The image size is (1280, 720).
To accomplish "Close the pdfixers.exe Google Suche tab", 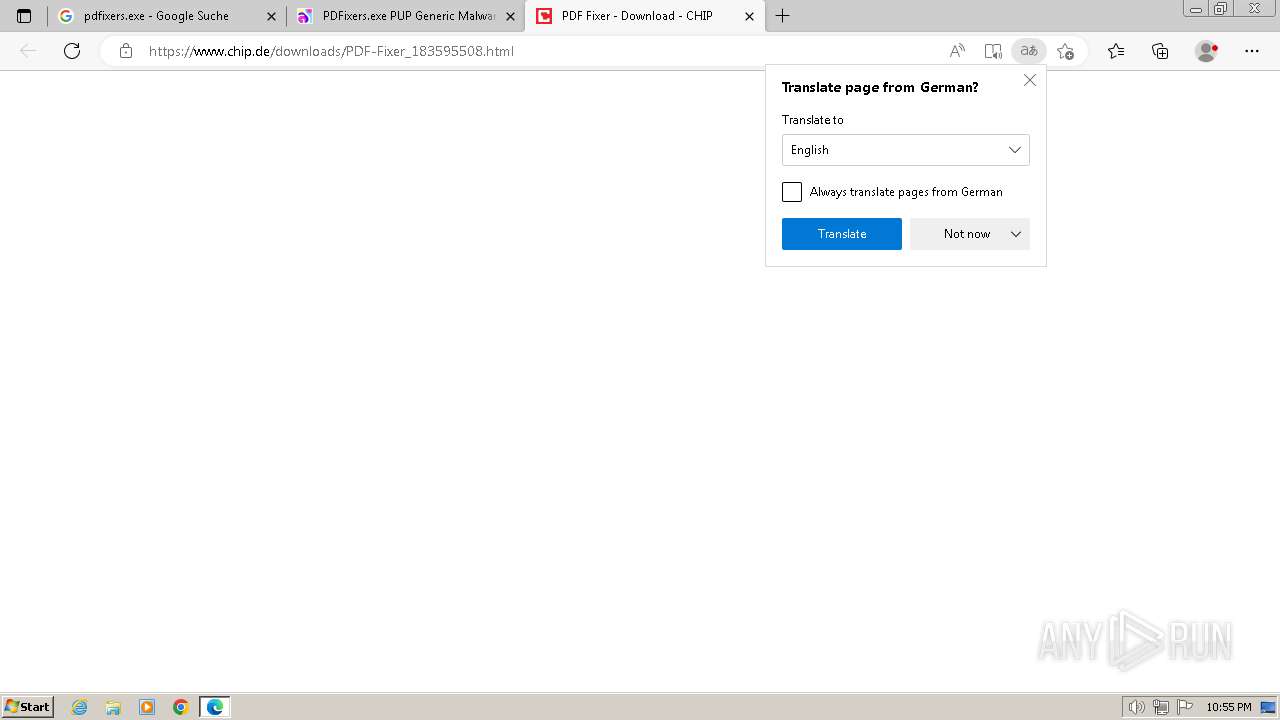I will pos(271,16).
